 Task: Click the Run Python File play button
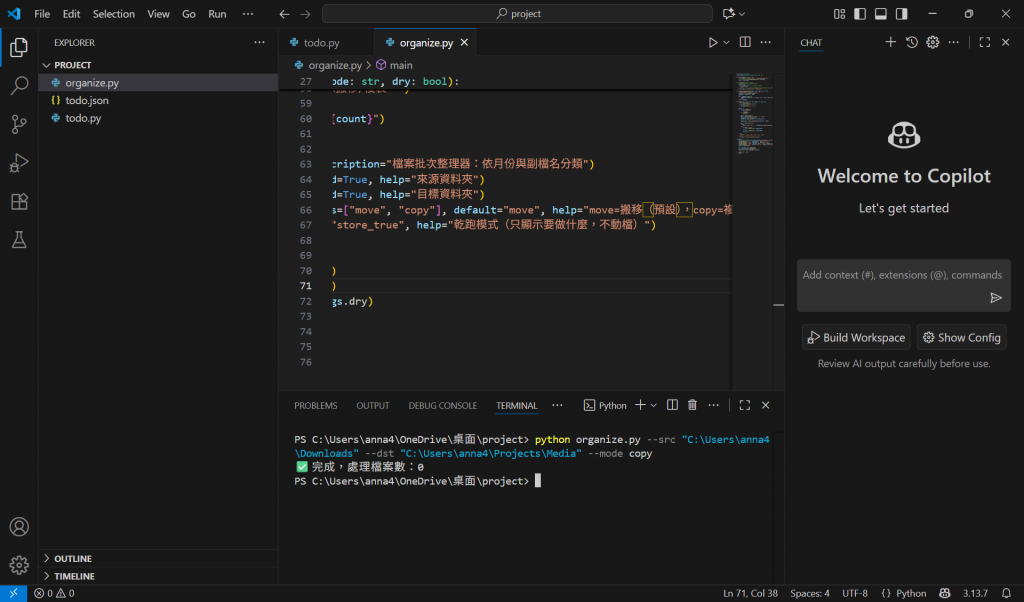tap(712, 43)
